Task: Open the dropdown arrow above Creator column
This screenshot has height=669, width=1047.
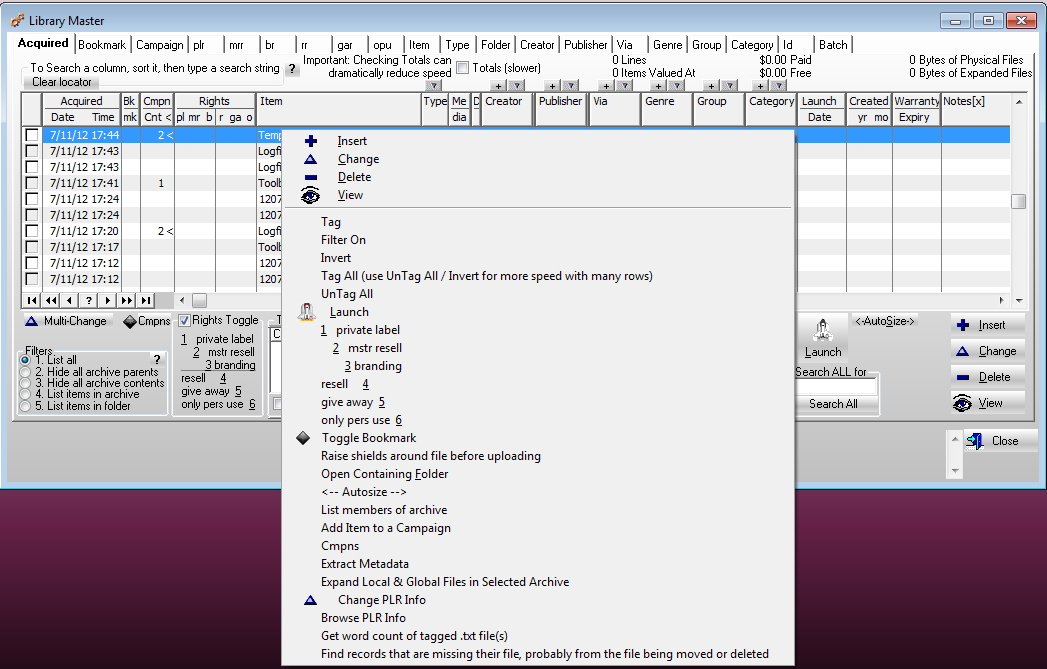Action: 518,86
